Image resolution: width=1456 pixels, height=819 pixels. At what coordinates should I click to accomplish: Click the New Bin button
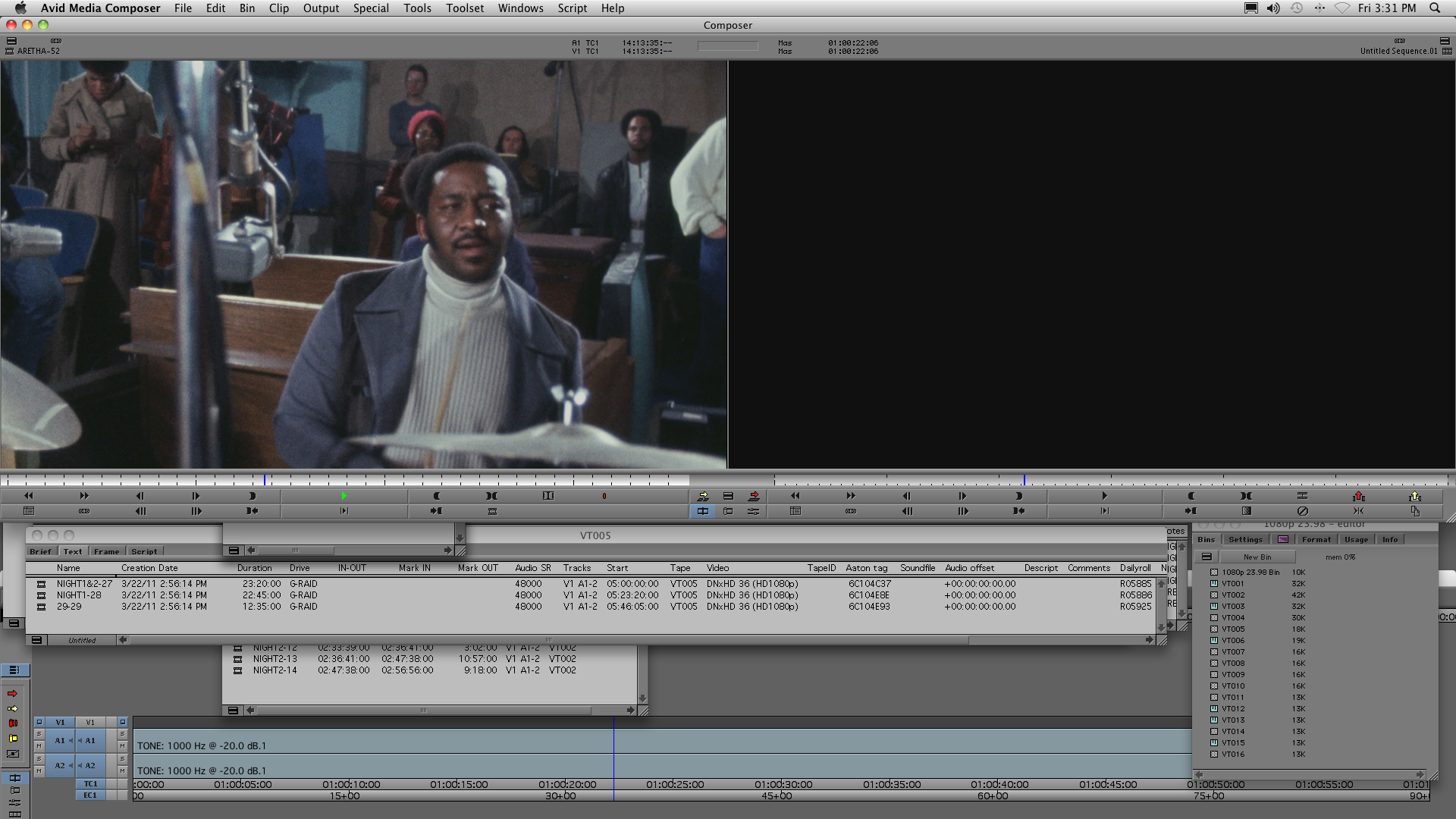[1257, 557]
